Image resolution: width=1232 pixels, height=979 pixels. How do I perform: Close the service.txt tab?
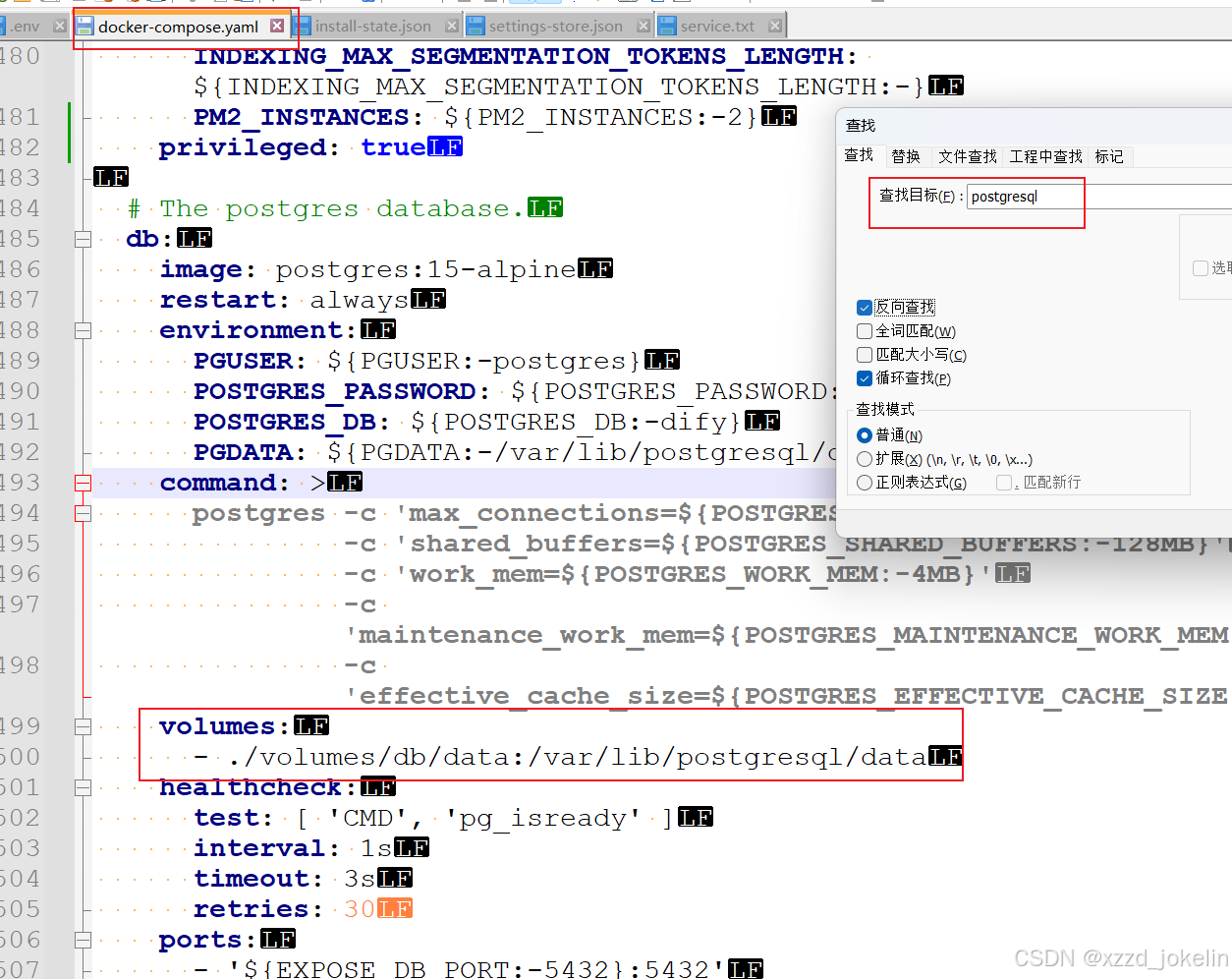(x=776, y=27)
